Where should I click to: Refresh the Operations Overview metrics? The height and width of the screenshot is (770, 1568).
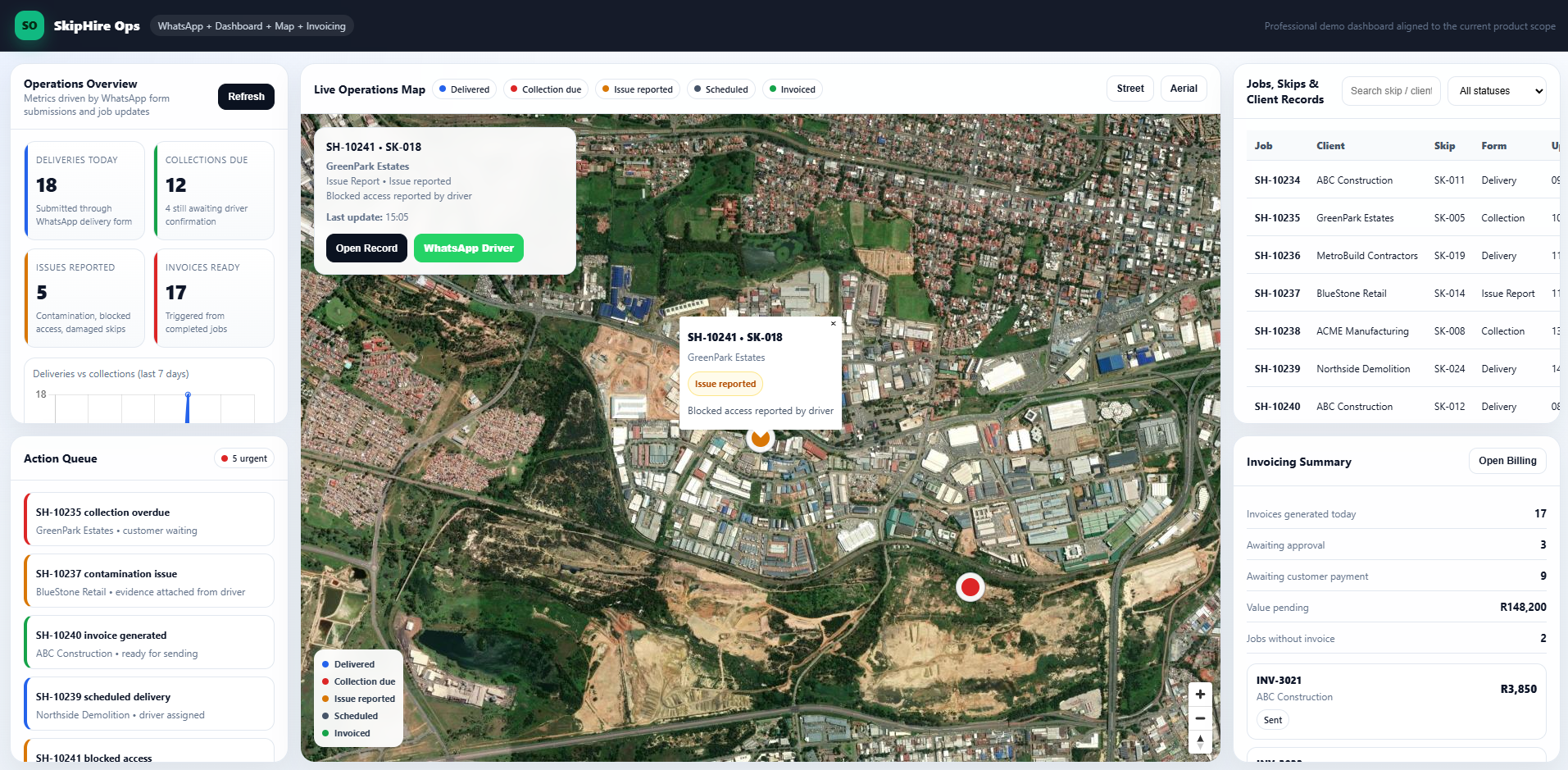(x=246, y=96)
